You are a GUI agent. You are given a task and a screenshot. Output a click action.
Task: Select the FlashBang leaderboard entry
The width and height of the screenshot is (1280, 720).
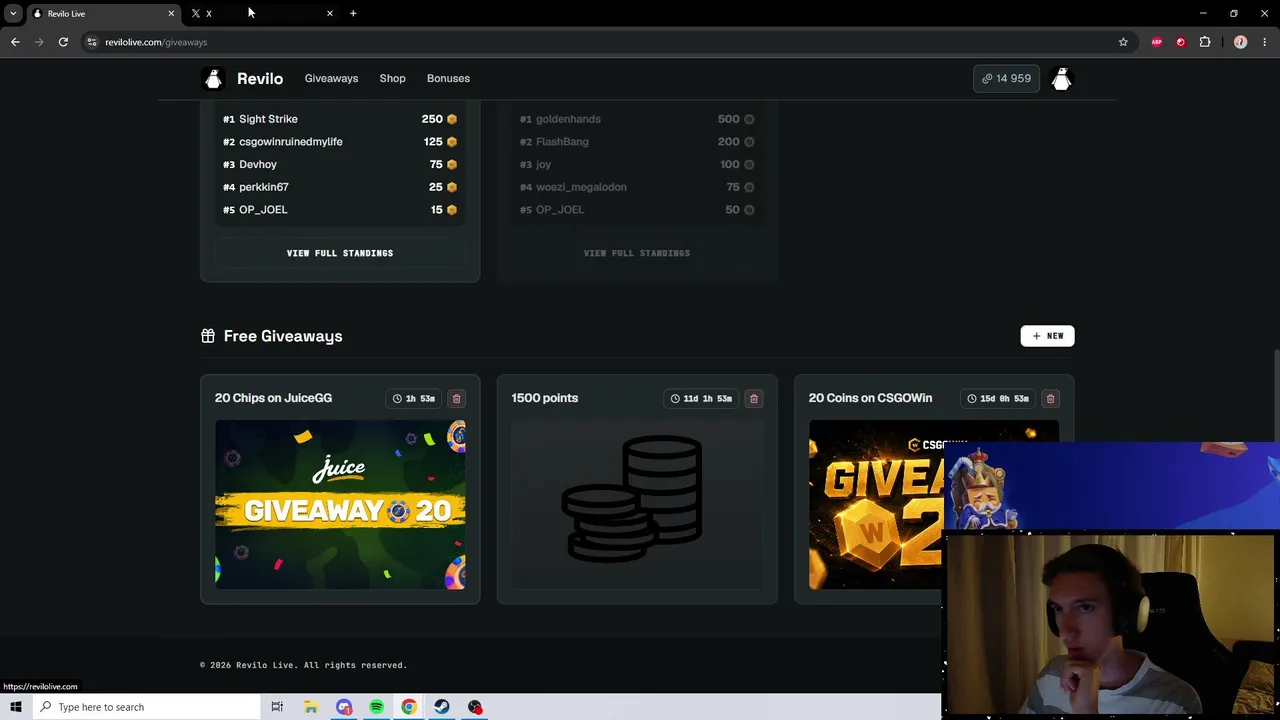coord(637,142)
